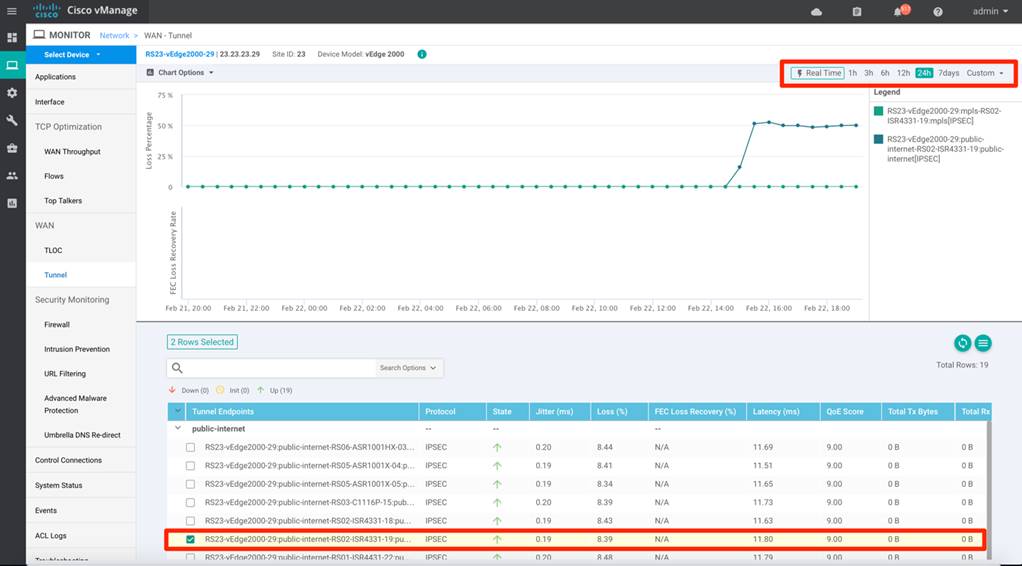Viewport: 1022px width, 566px height.
Task: Open the hamburger navigation menu
Action: [x=12, y=11]
